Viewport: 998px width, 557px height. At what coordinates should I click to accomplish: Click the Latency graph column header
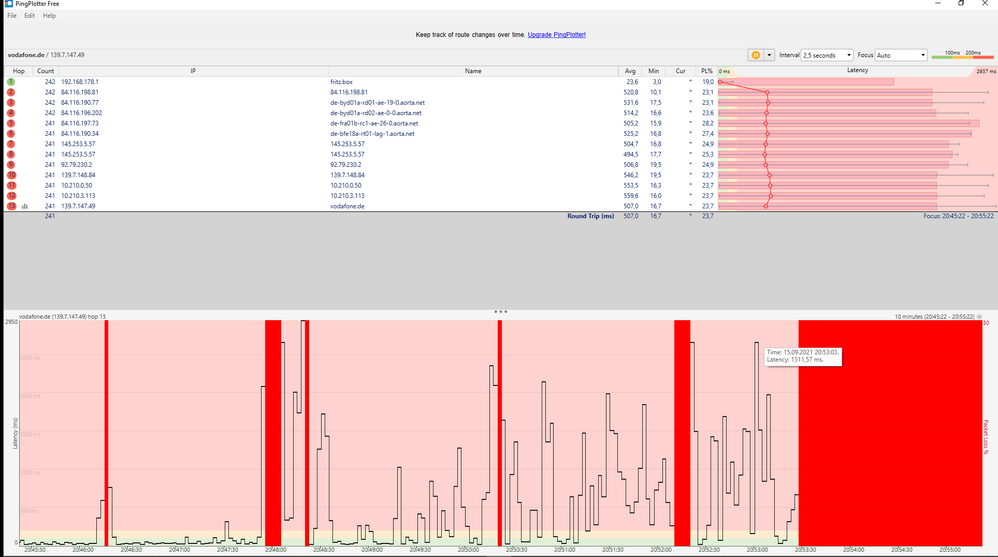pyautogui.click(x=857, y=71)
